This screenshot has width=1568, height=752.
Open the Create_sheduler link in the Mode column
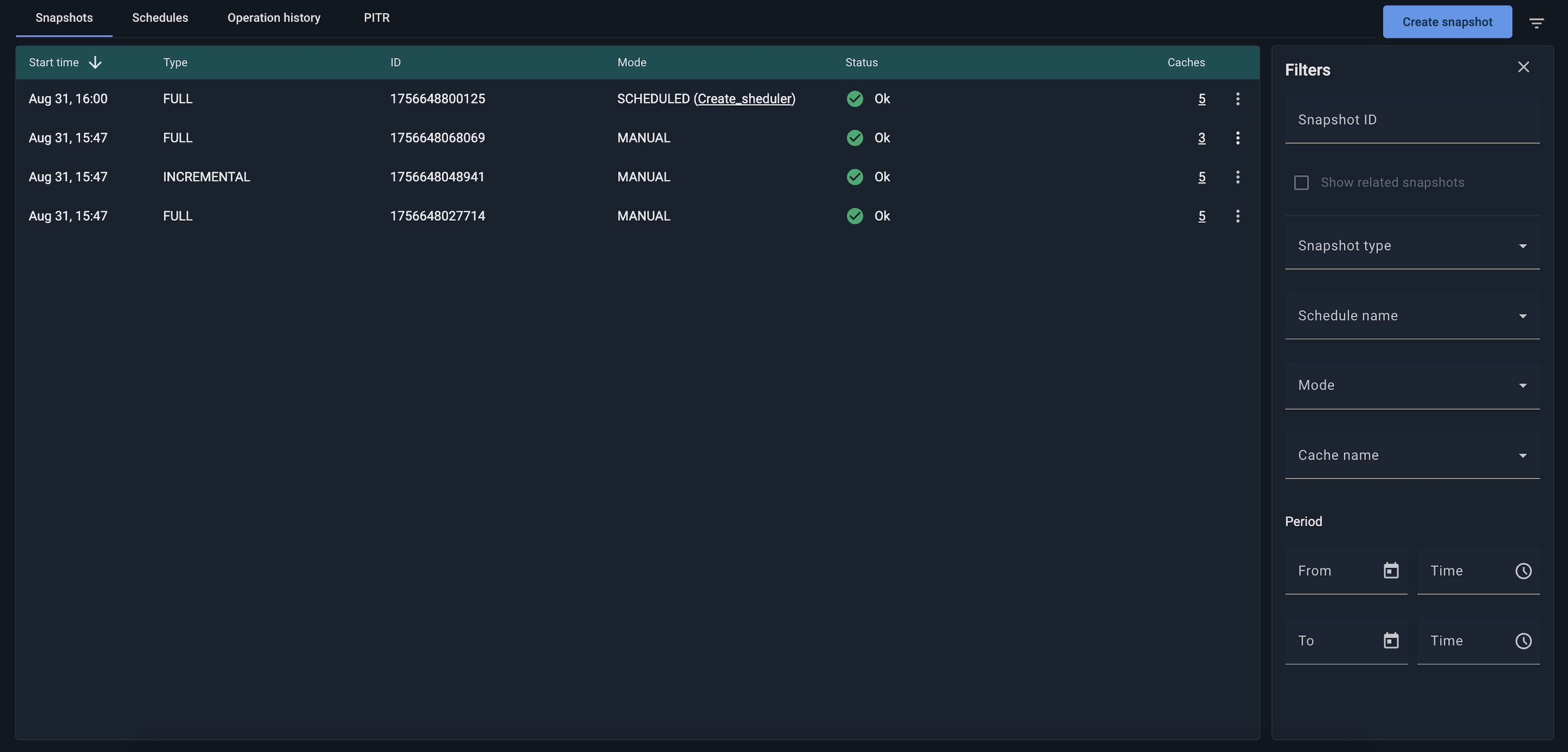[746, 98]
